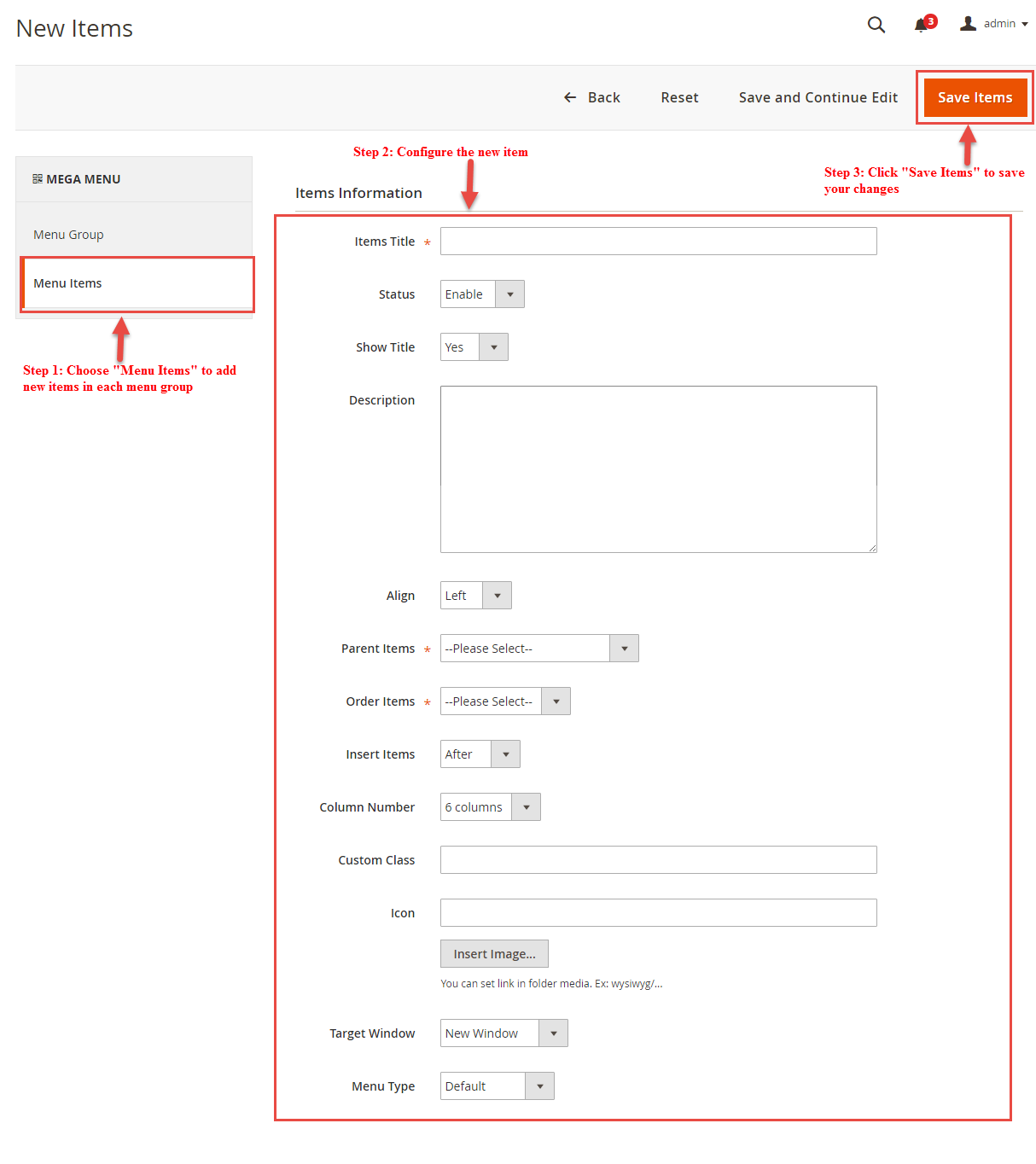This screenshot has width=1036, height=1164.
Task: Expand the Align dropdown
Action: coord(475,596)
